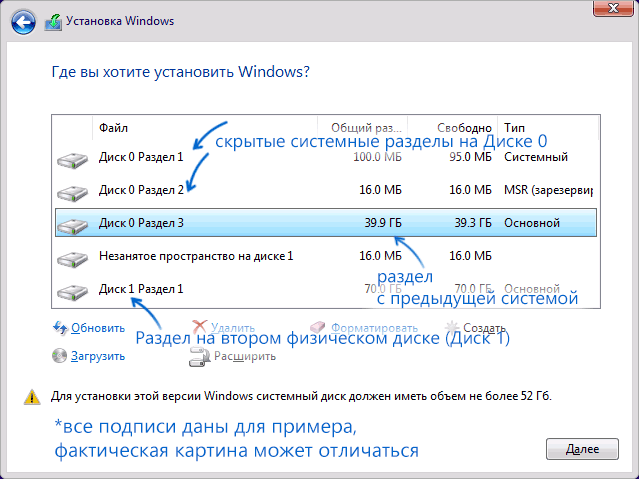Click drive icon for Незанятое пространство row
The image size is (639, 479).
point(73,259)
